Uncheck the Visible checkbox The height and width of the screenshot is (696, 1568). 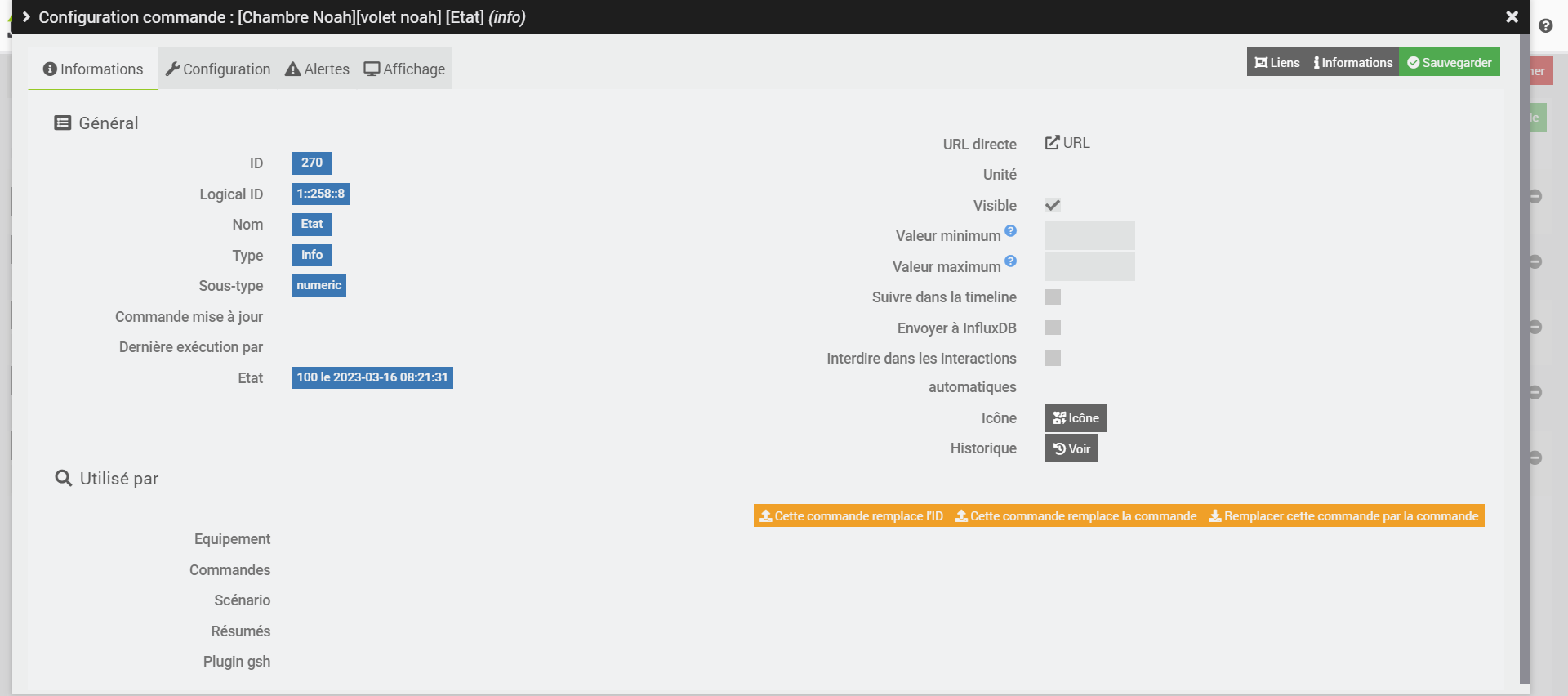(1053, 205)
